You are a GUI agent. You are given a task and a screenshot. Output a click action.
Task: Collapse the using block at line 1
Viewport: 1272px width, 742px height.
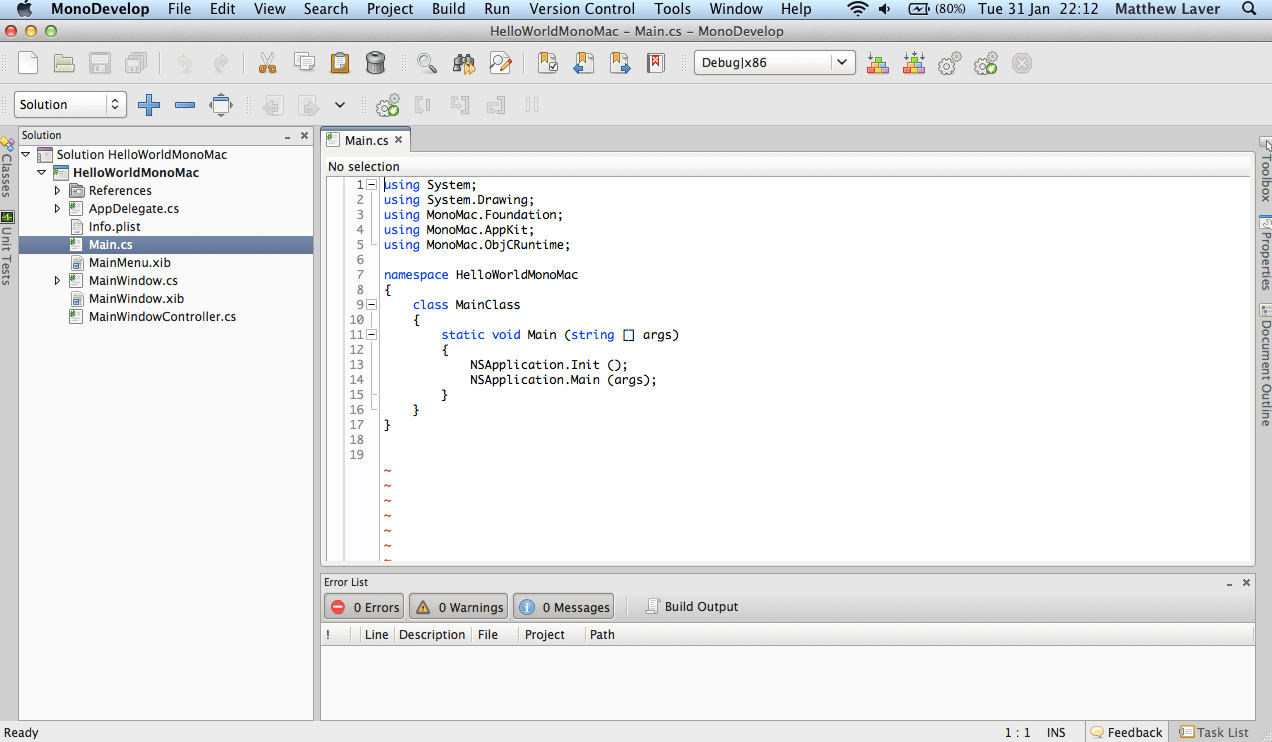372,185
